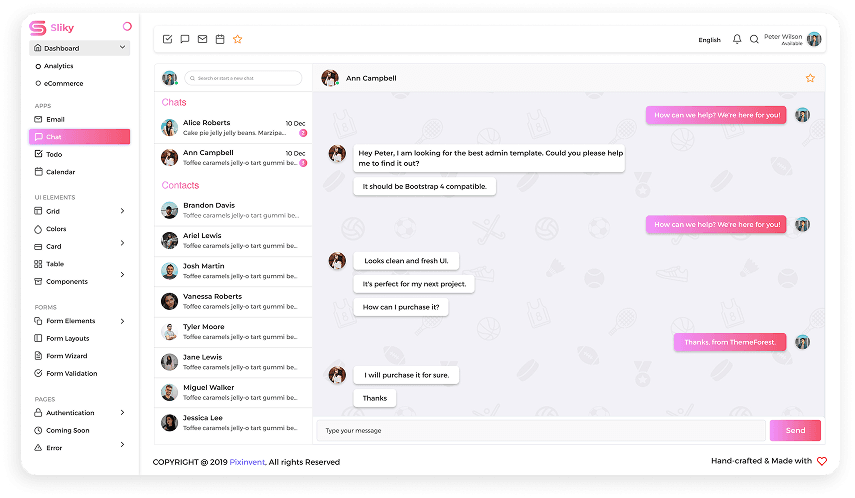Open the Calendar item in sidebar

60,172
